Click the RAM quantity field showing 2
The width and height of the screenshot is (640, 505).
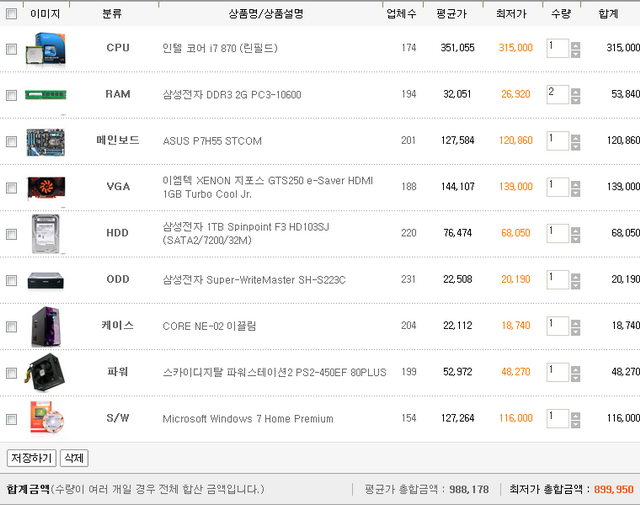[558, 94]
